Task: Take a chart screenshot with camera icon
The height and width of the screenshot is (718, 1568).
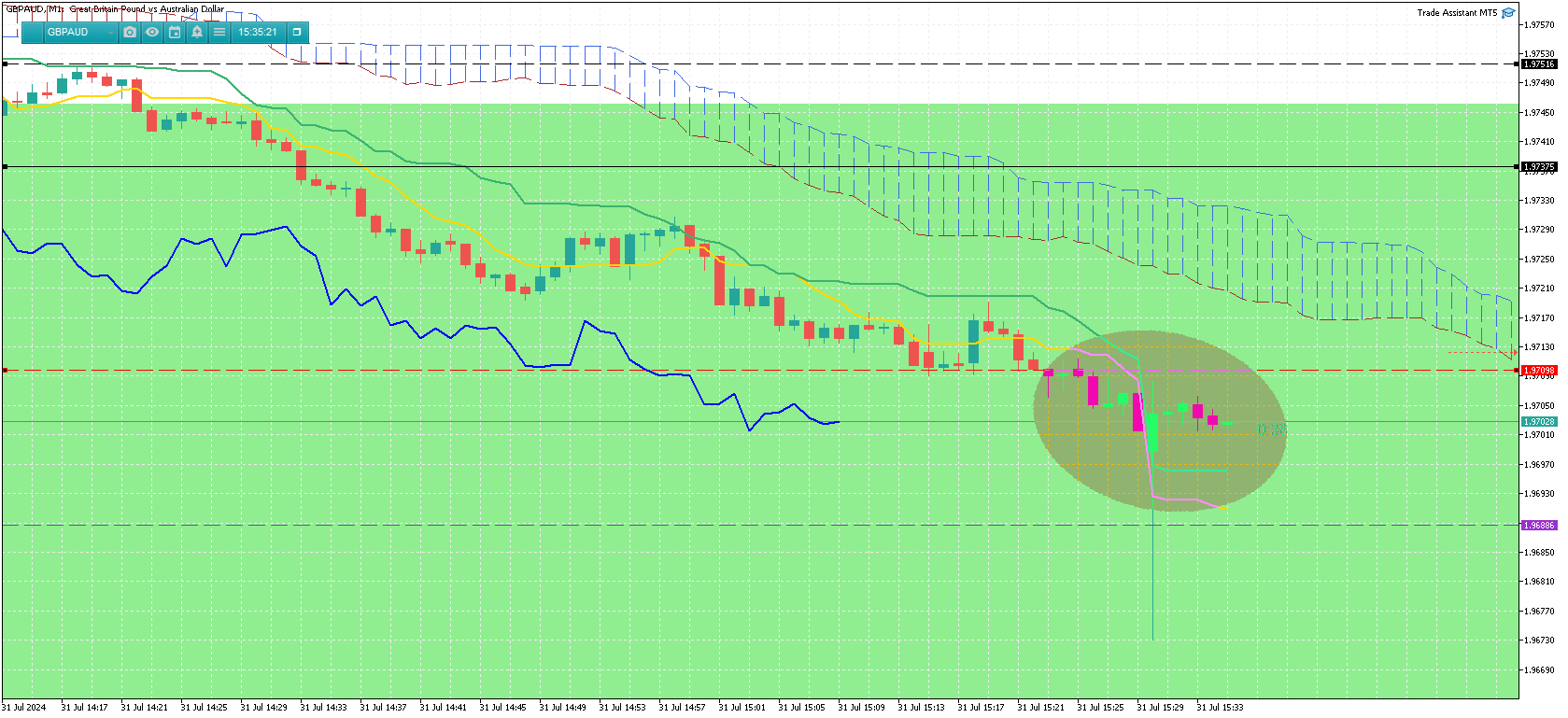Action: 130,32
